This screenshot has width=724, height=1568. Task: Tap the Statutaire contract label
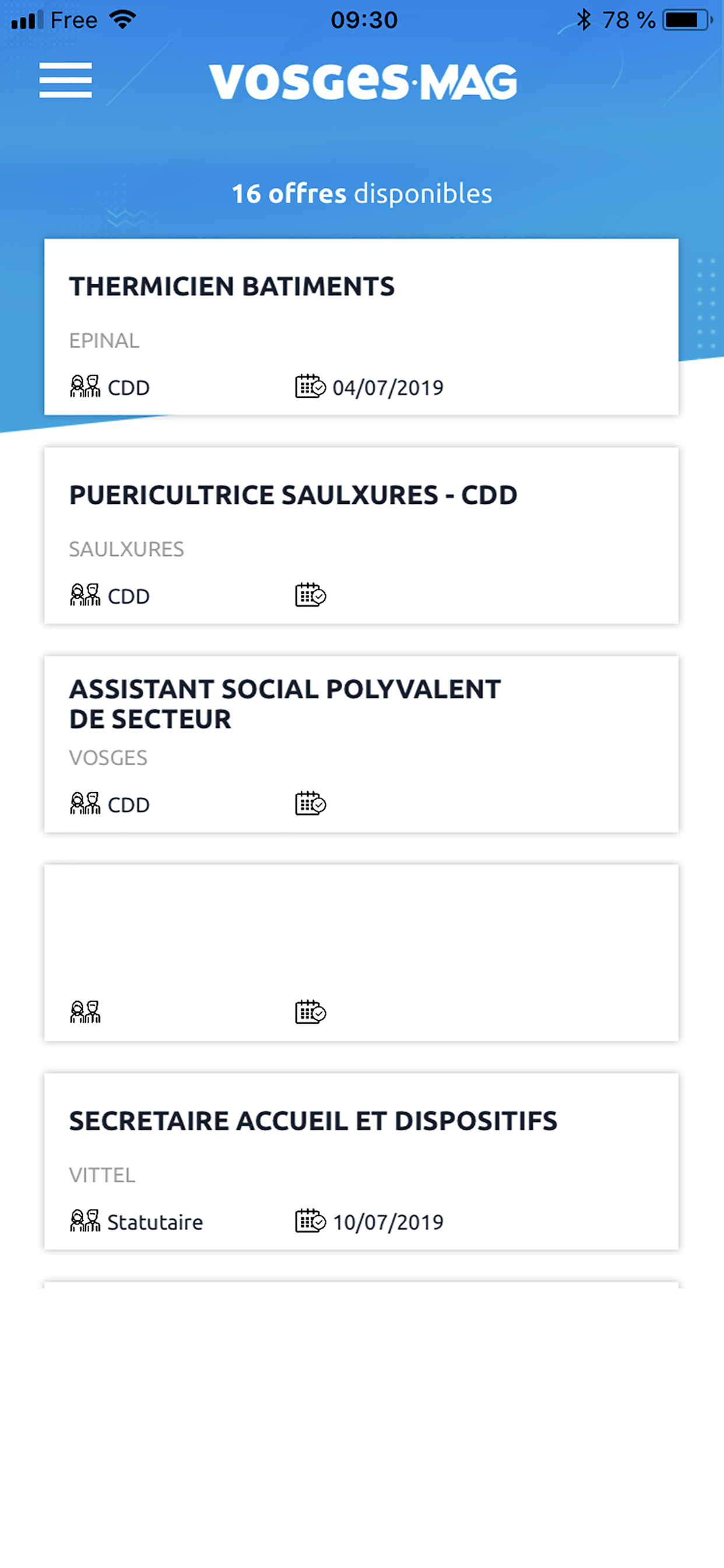tap(155, 1221)
